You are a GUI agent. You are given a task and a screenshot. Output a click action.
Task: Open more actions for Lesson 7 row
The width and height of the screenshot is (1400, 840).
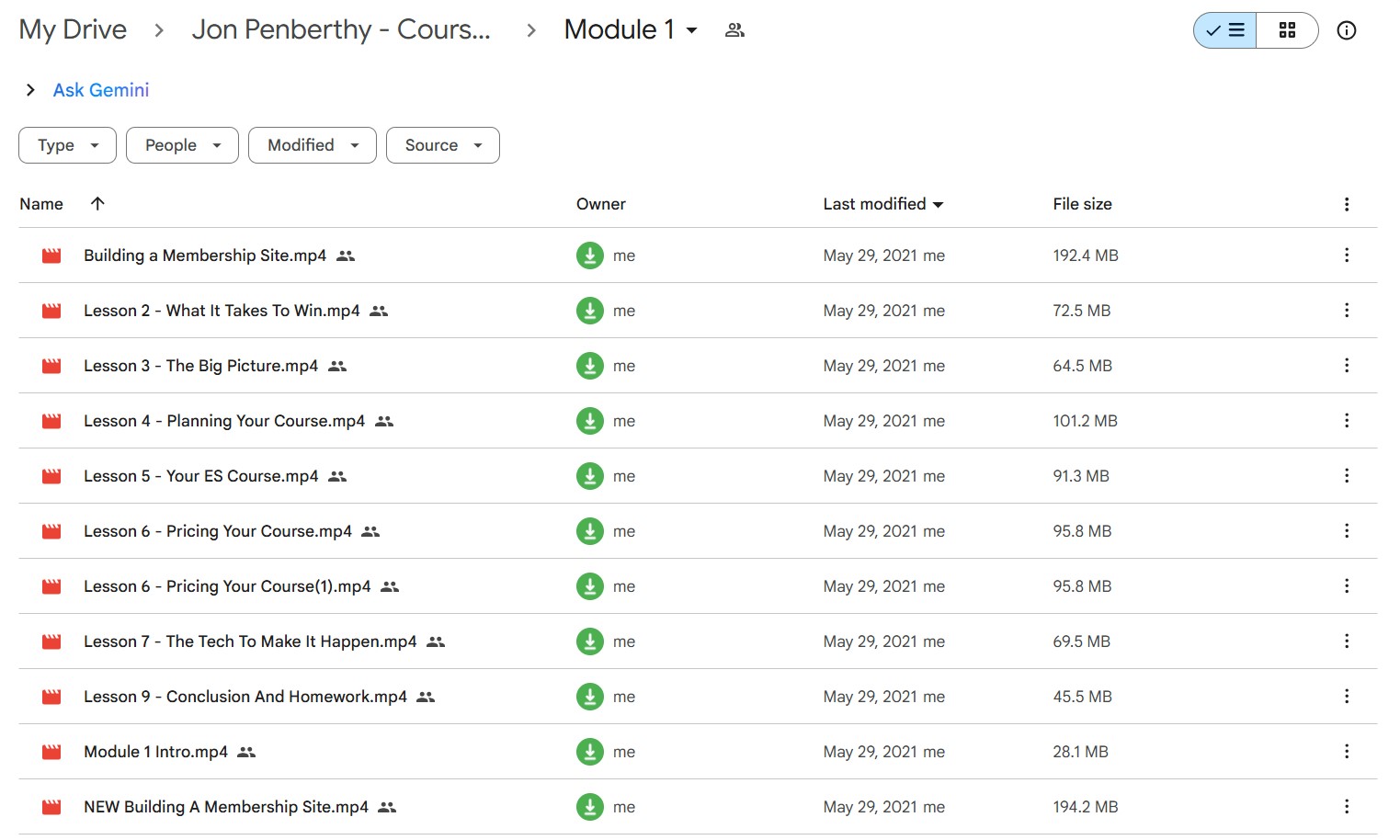1346,641
